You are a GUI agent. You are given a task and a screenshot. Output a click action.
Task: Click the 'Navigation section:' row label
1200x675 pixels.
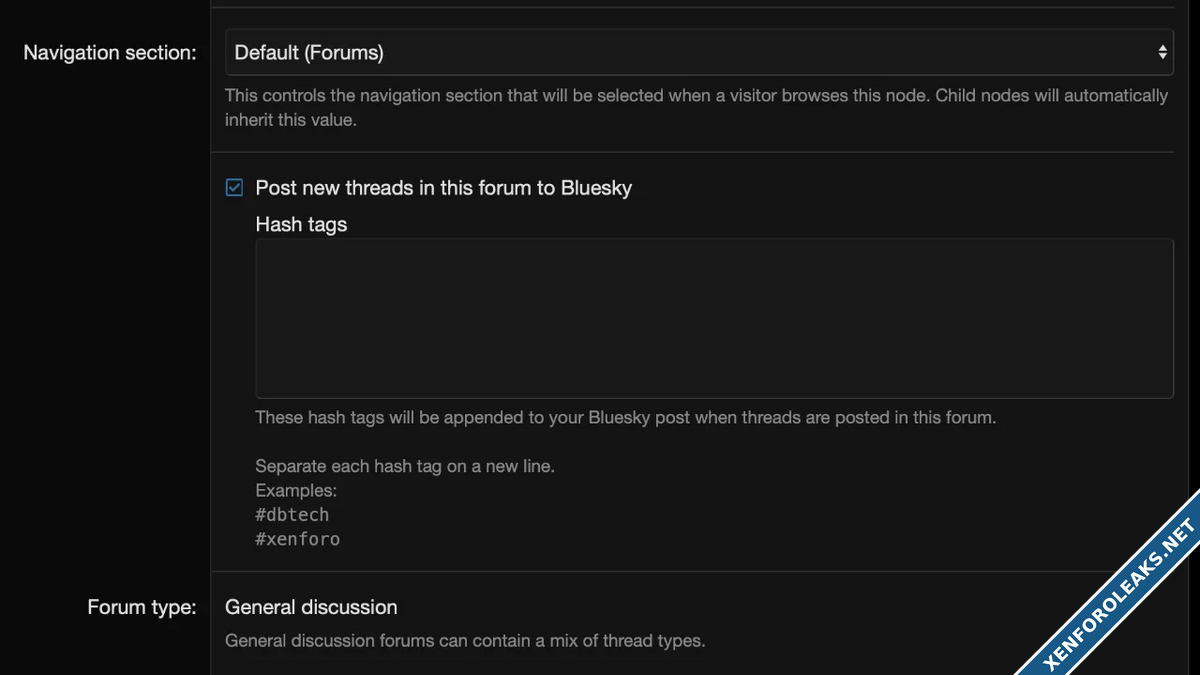point(110,53)
